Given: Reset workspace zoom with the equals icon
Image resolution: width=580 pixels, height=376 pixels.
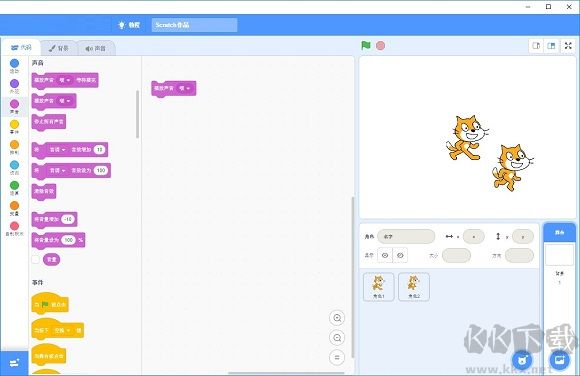Looking at the screenshot, I should click(x=337, y=357).
